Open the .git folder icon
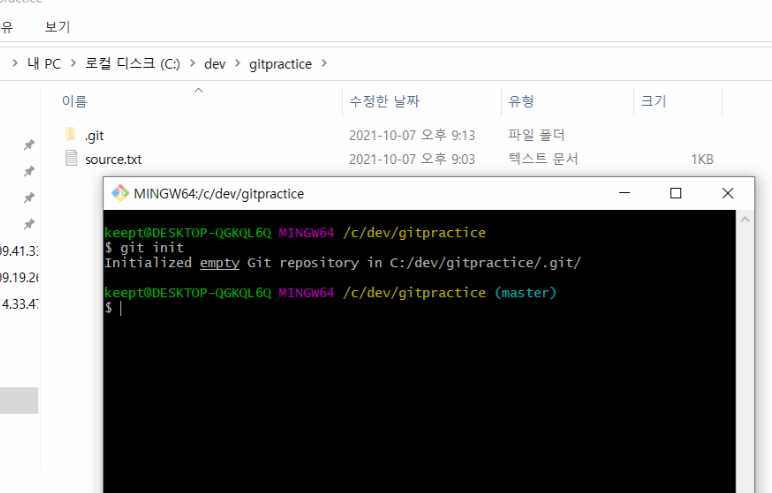 coord(71,134)
